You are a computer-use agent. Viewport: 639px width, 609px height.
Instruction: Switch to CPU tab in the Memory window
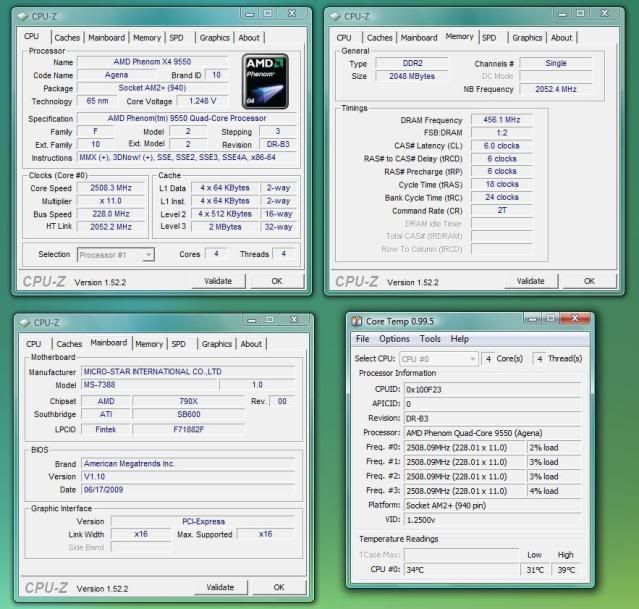coord(344,38)
